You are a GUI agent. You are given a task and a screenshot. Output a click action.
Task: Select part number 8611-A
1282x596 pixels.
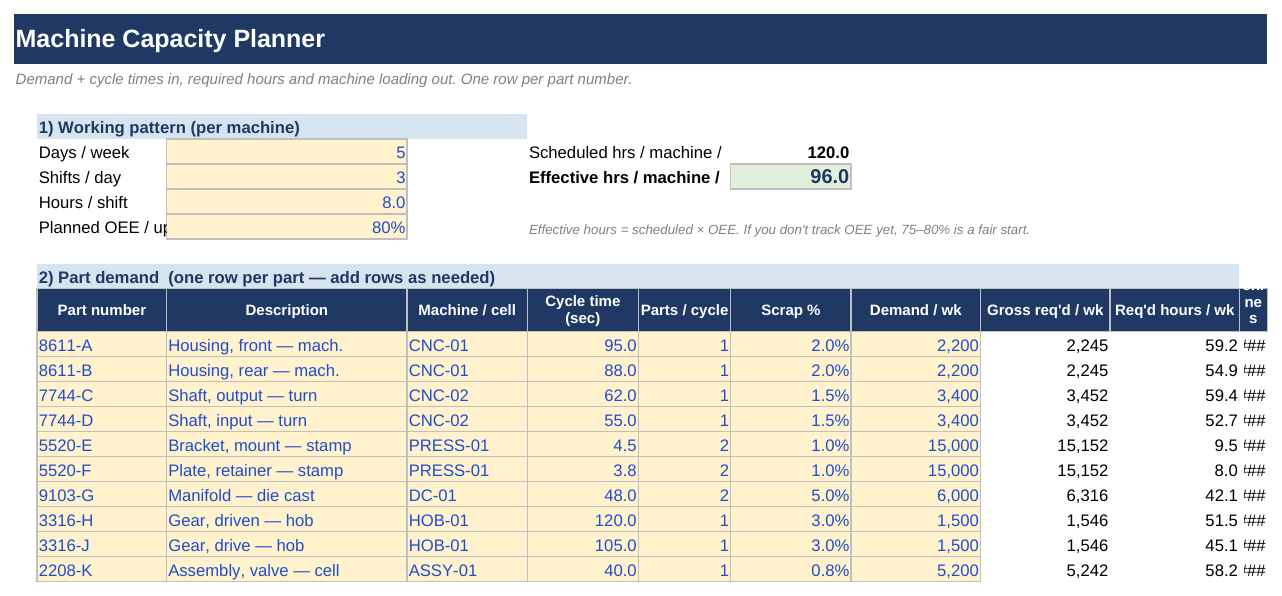tap(102, 345)
